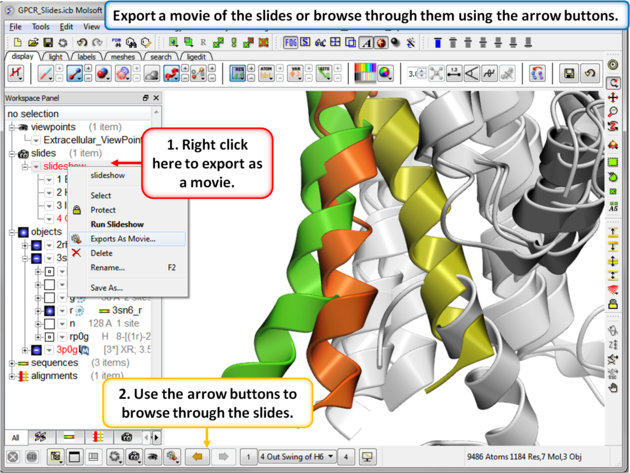Click the save (floppy disk) toolbar icon

point(47,43)
